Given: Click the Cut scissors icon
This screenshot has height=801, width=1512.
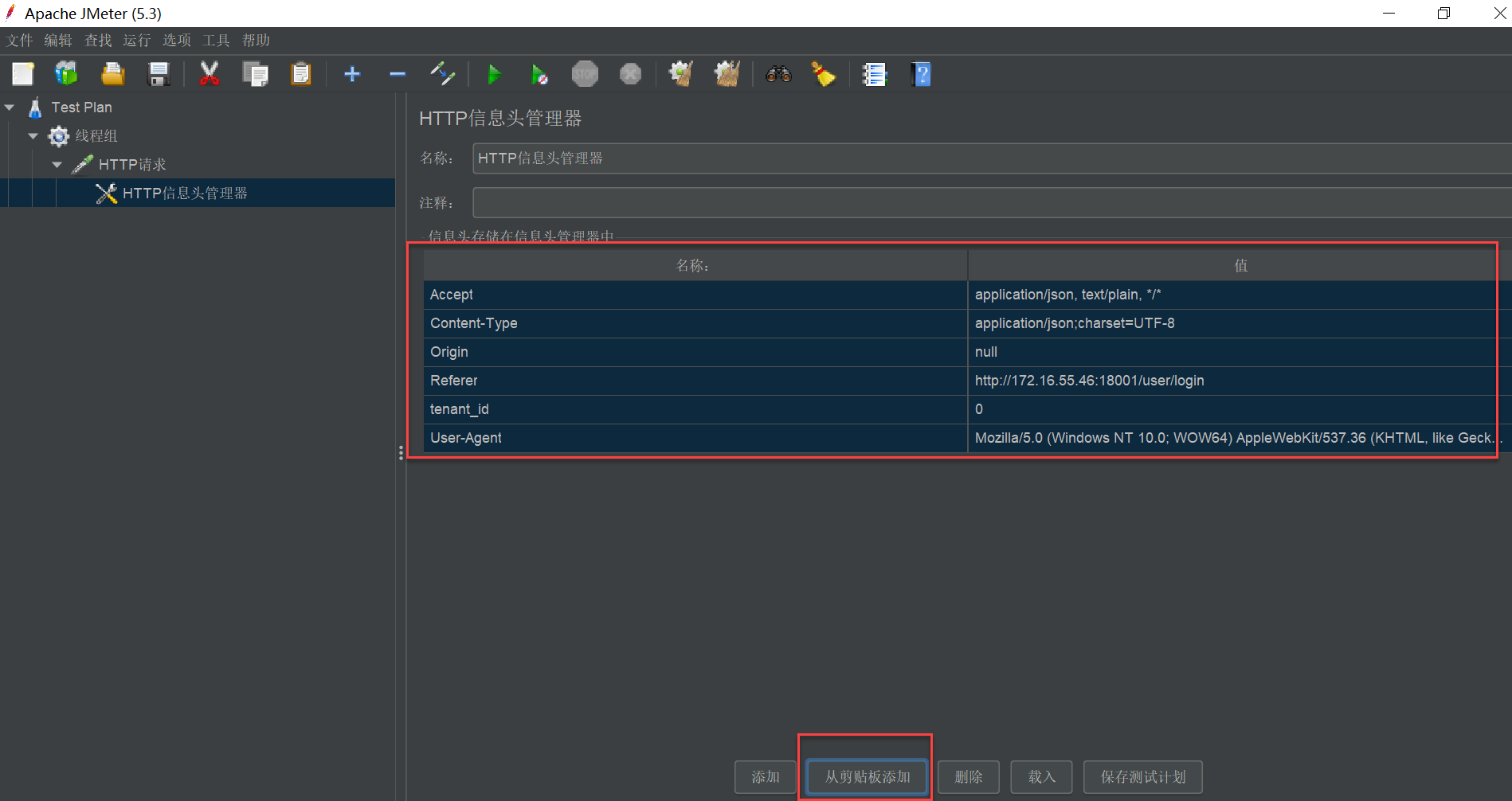Looking at the screenshot, I should tap(209, 74).
